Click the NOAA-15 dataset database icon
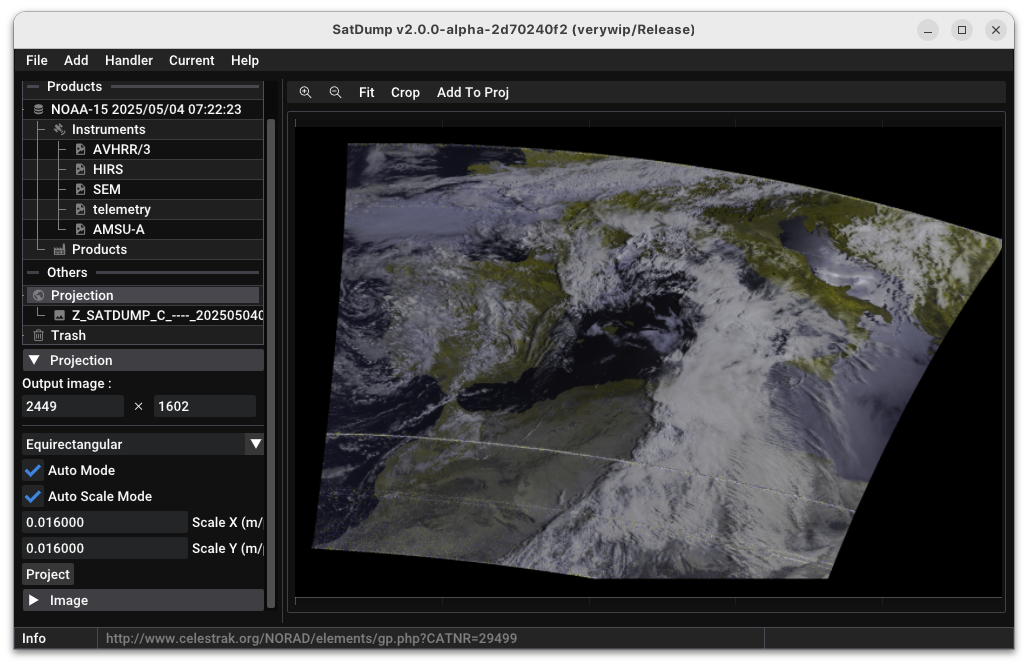The width and height of the screenshot is (1028, 666). [x=38, y=110]
